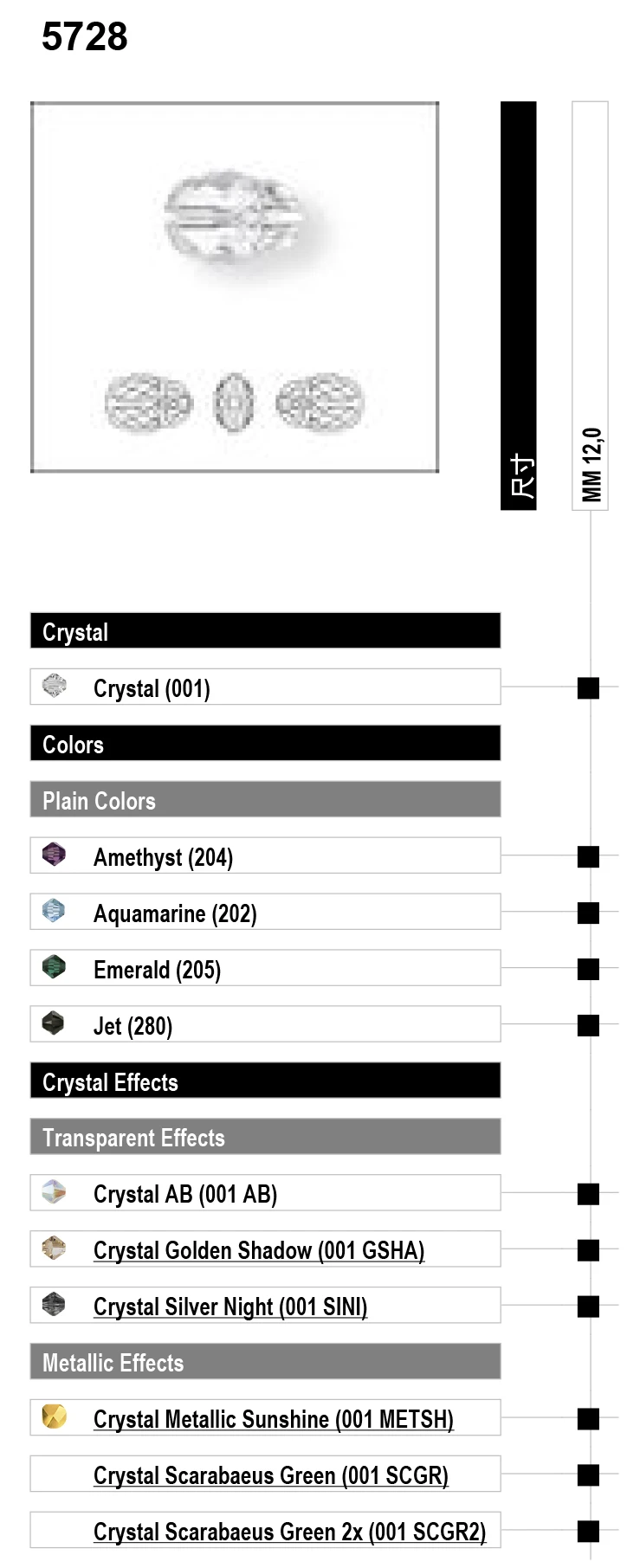Viewport: 627px width, 1568px height.
Task: Click the Crystal Silver Night bead icon
Action: (x=54, y=1305)
